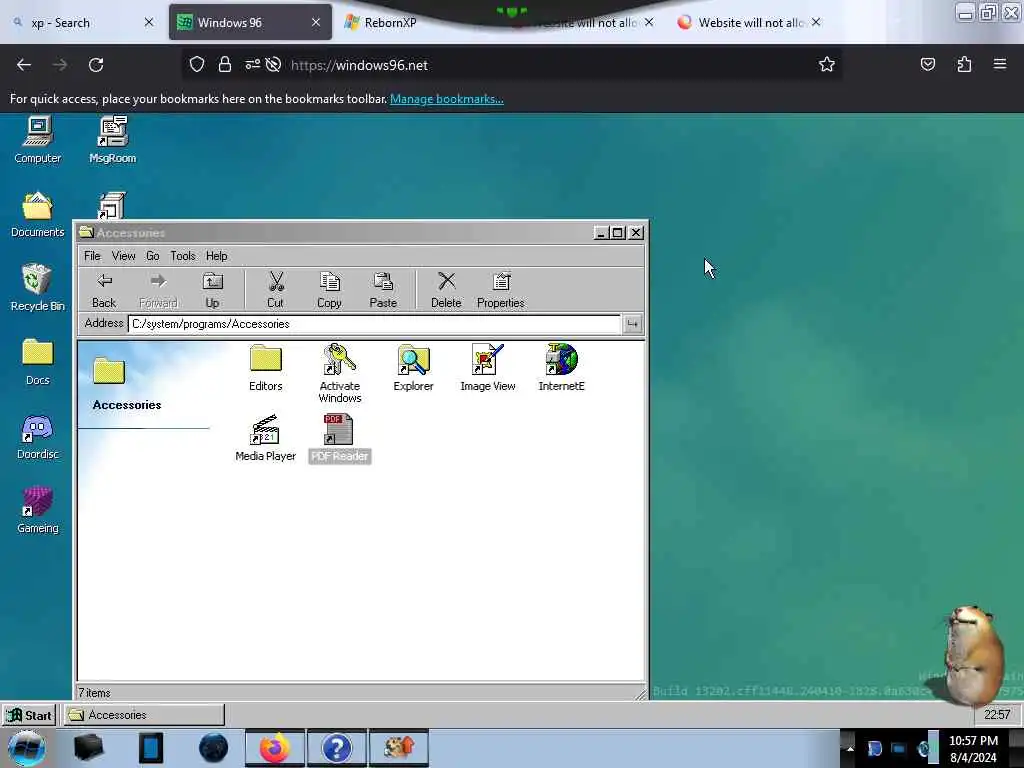Switch to the xp - Search tab

pos(82,23)
